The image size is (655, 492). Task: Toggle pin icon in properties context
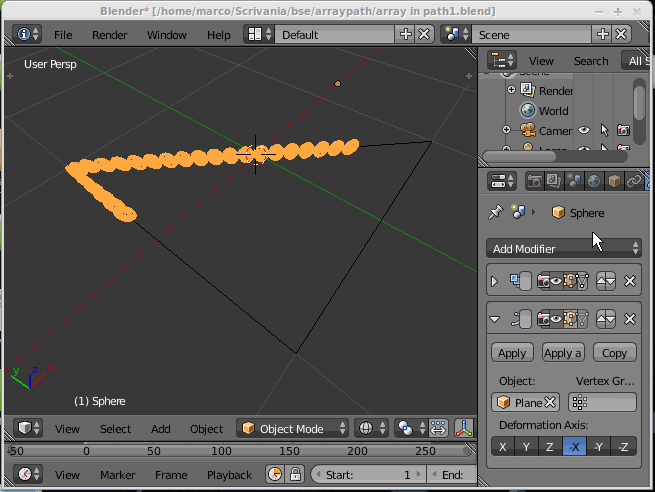point(496,212)
